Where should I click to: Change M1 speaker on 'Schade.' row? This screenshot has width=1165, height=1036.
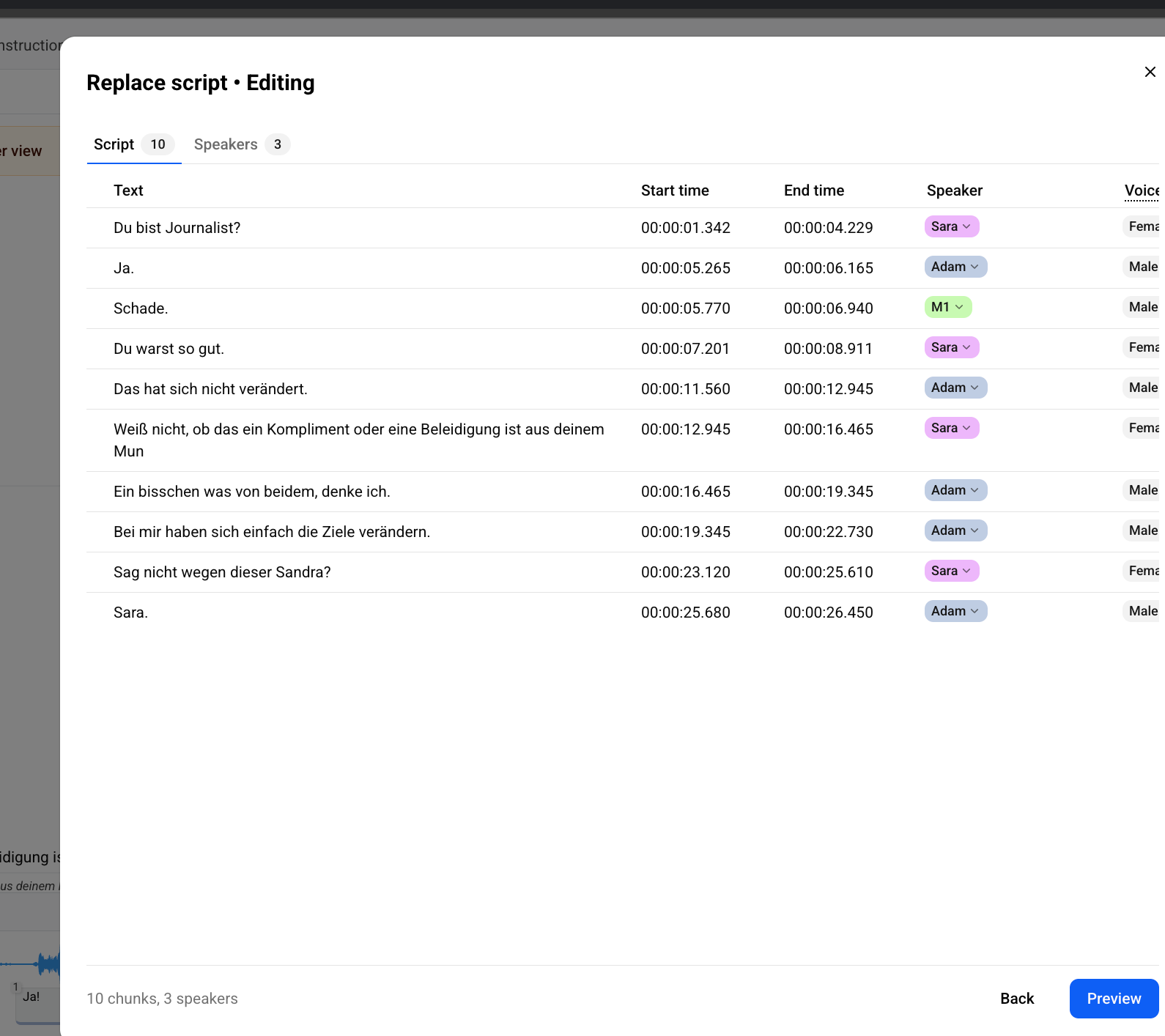pos(948,307)
